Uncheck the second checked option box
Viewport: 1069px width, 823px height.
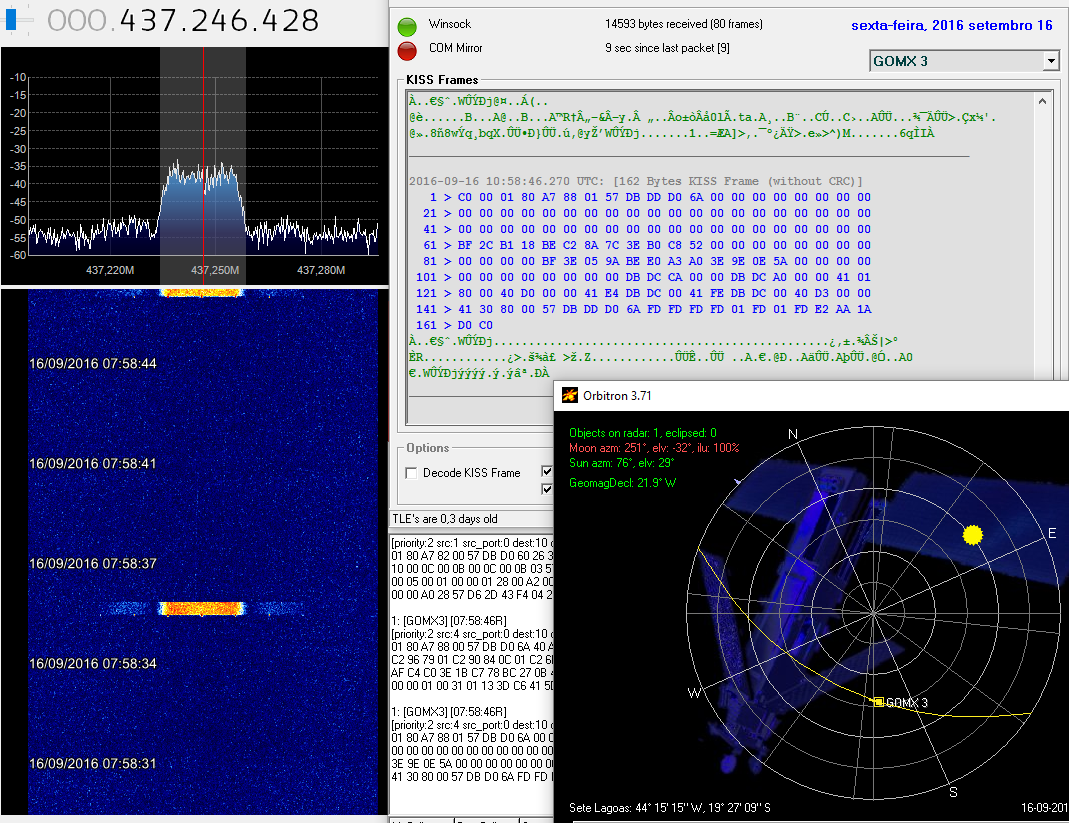[547, 489]
